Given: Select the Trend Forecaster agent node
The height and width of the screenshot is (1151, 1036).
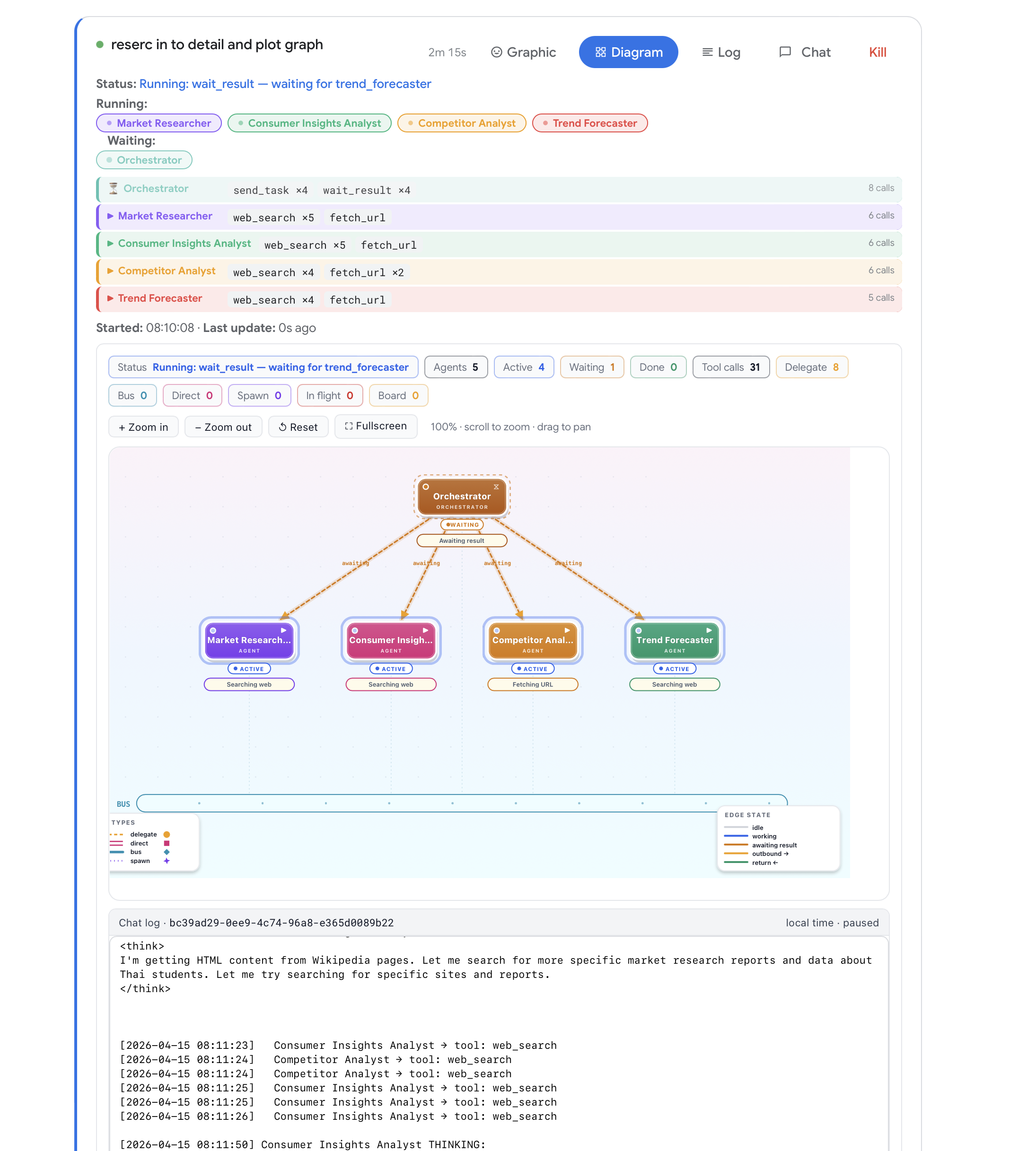Looking at the screenshot, I should (674, 640).
